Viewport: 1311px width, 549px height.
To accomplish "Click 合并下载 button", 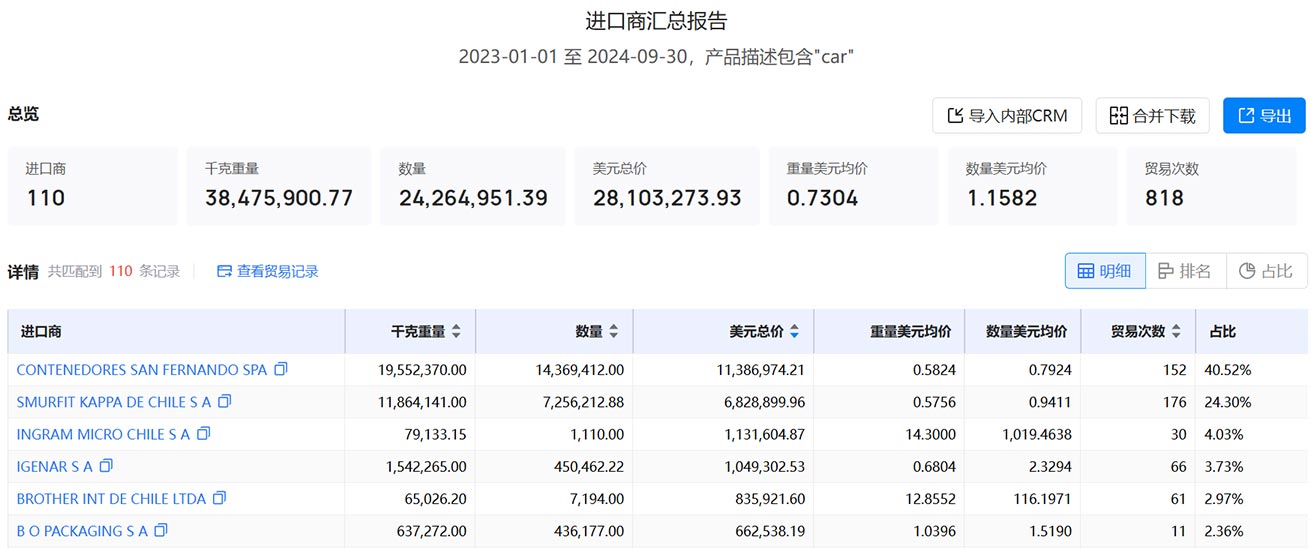I will [x=1152, y=116].
